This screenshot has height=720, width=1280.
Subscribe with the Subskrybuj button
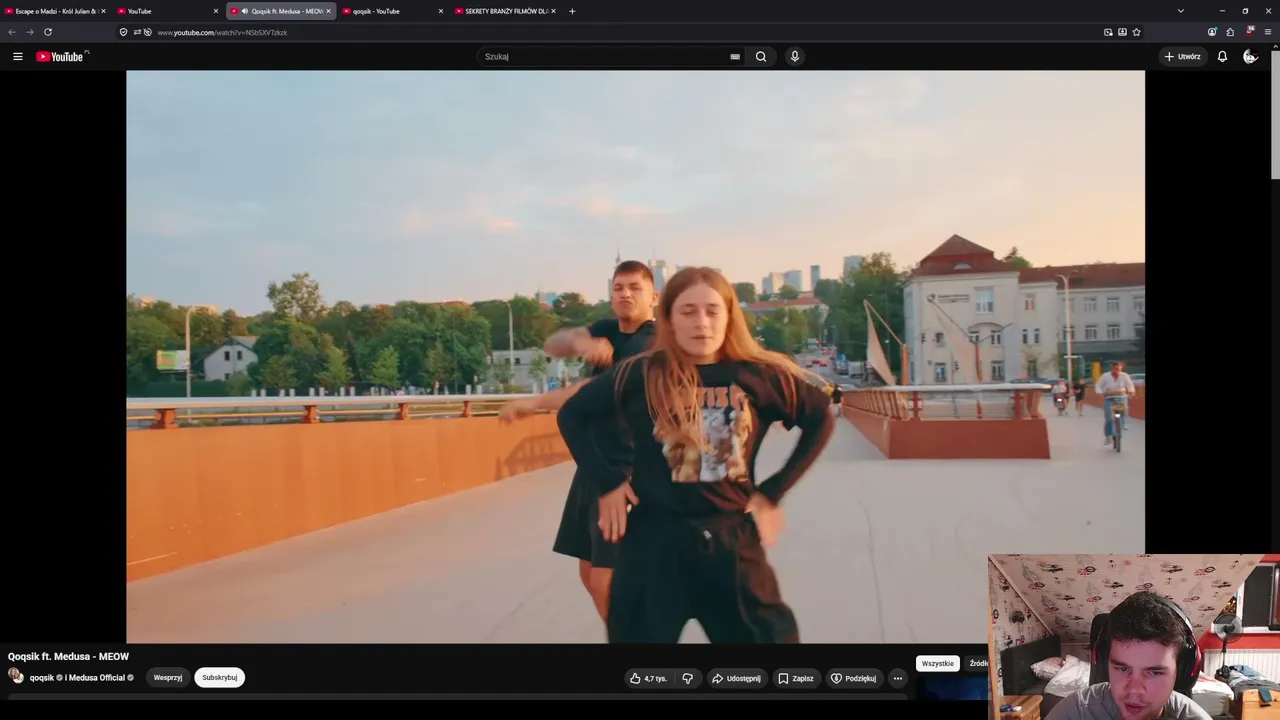tap(220, 678)
